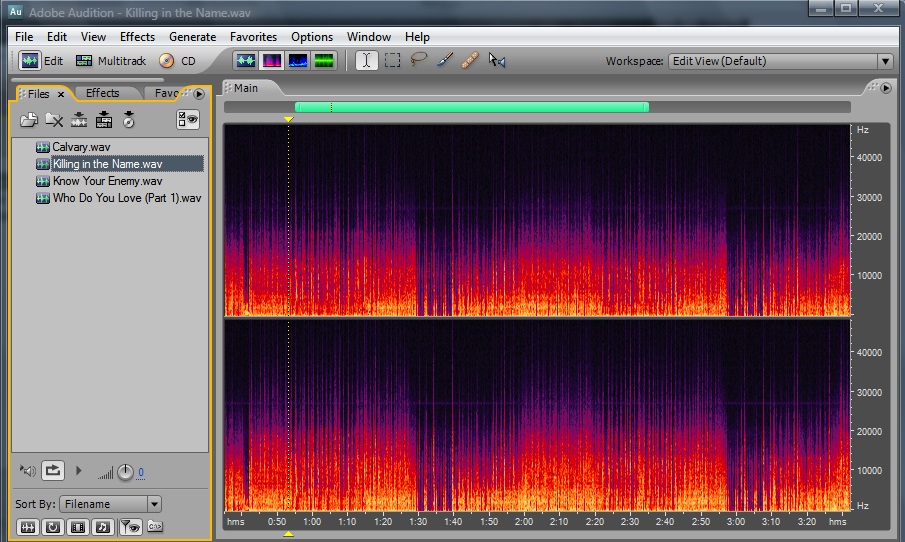Select the spectral phase display icon
This screenshot has width=905, height=542.
click(x=324, y=61)
